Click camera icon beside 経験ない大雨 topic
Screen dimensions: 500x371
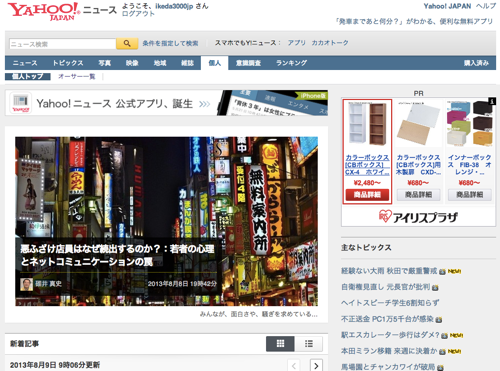pyautogui.click(x=442, y=272)
